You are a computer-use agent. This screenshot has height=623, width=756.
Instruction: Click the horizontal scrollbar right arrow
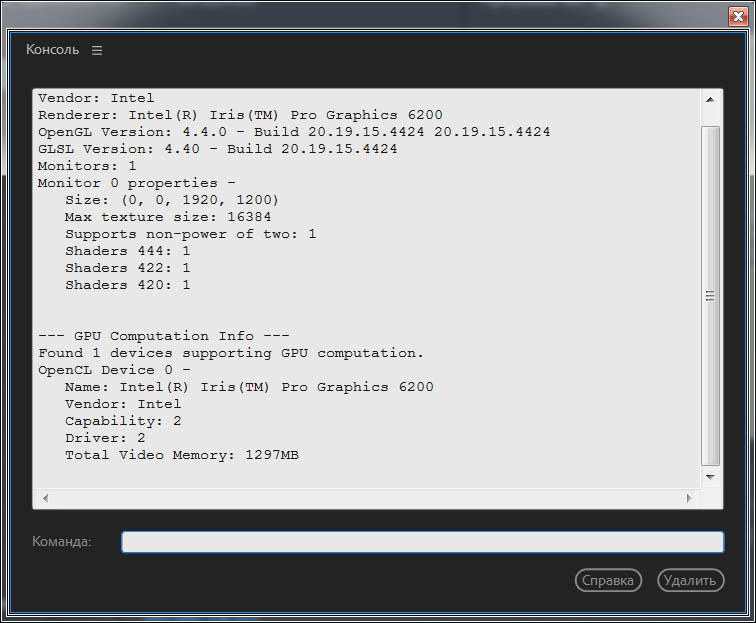coord(689,498)
